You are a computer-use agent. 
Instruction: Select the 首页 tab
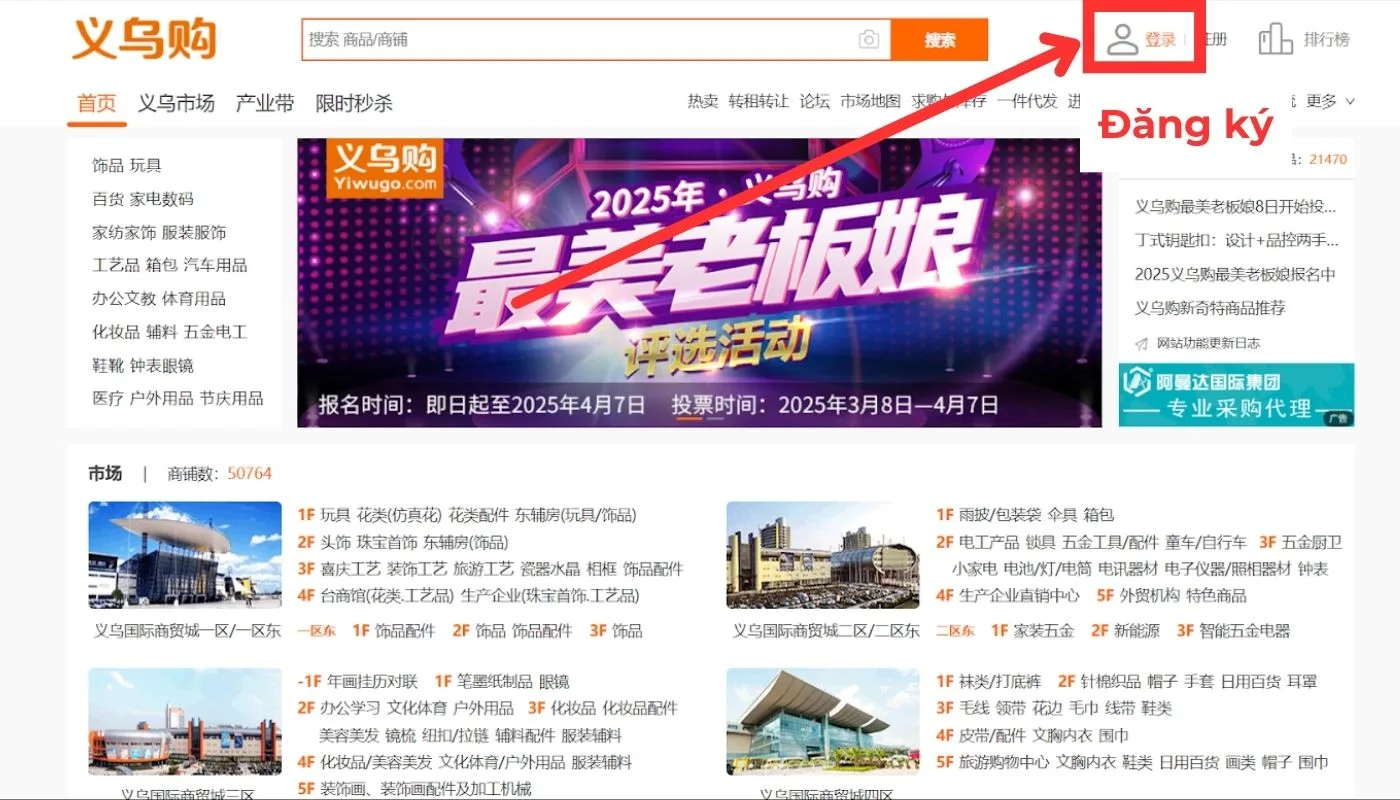click(x=97, y=103)
